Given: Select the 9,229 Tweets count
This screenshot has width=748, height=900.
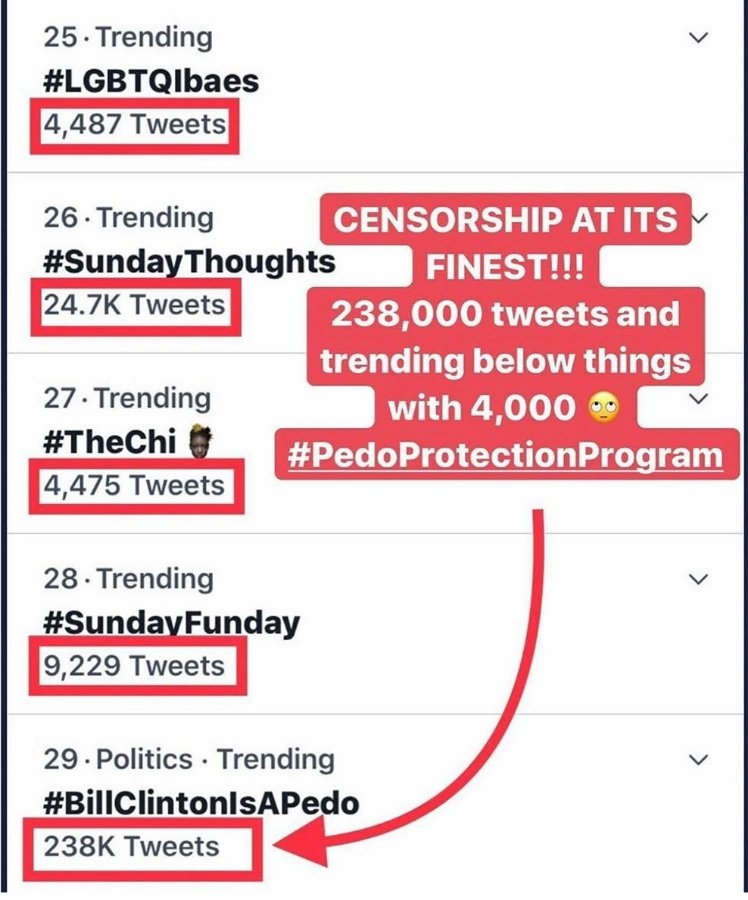Looking at the screenshot, I should click(134, 666).
